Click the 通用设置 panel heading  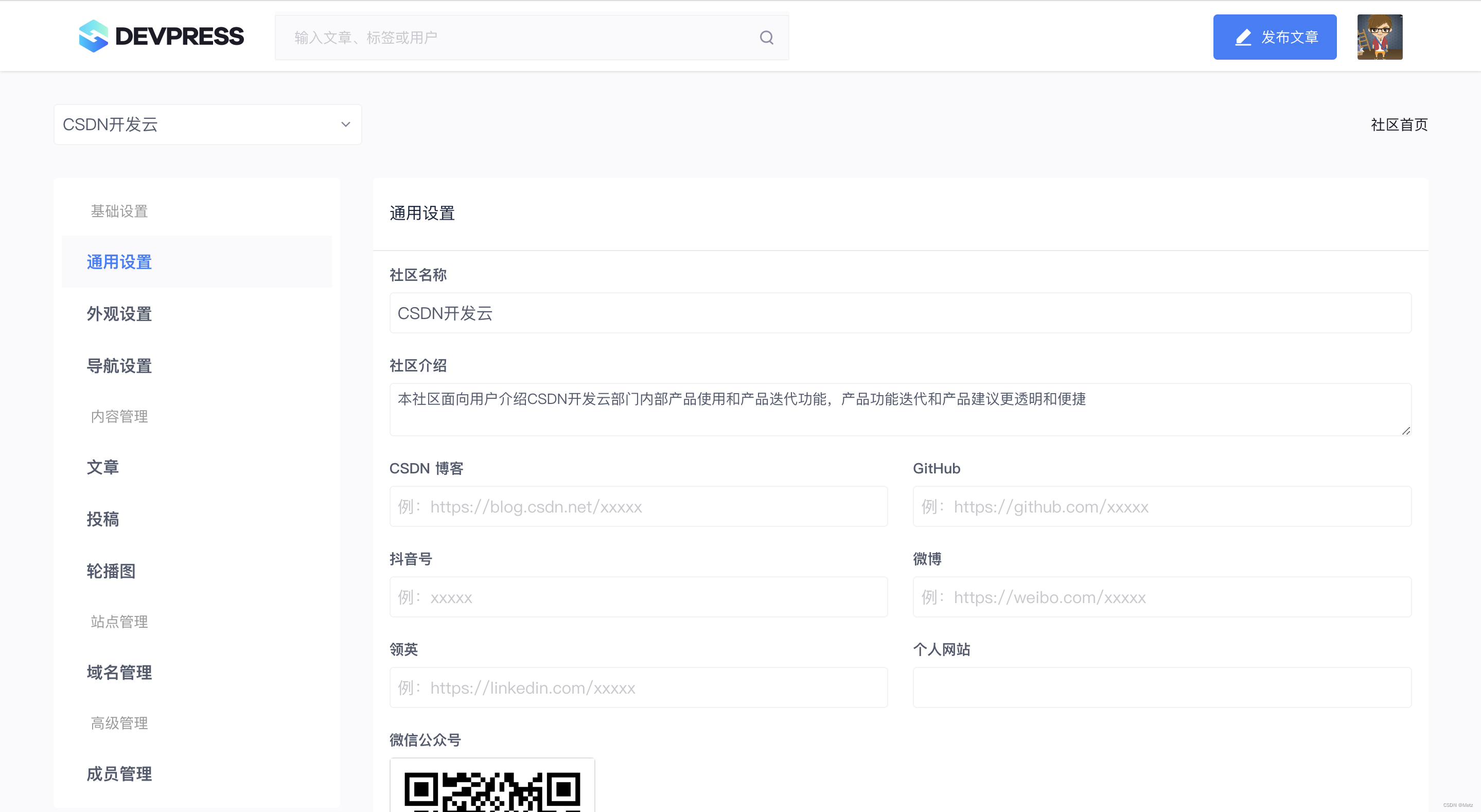tap(422, 214)
